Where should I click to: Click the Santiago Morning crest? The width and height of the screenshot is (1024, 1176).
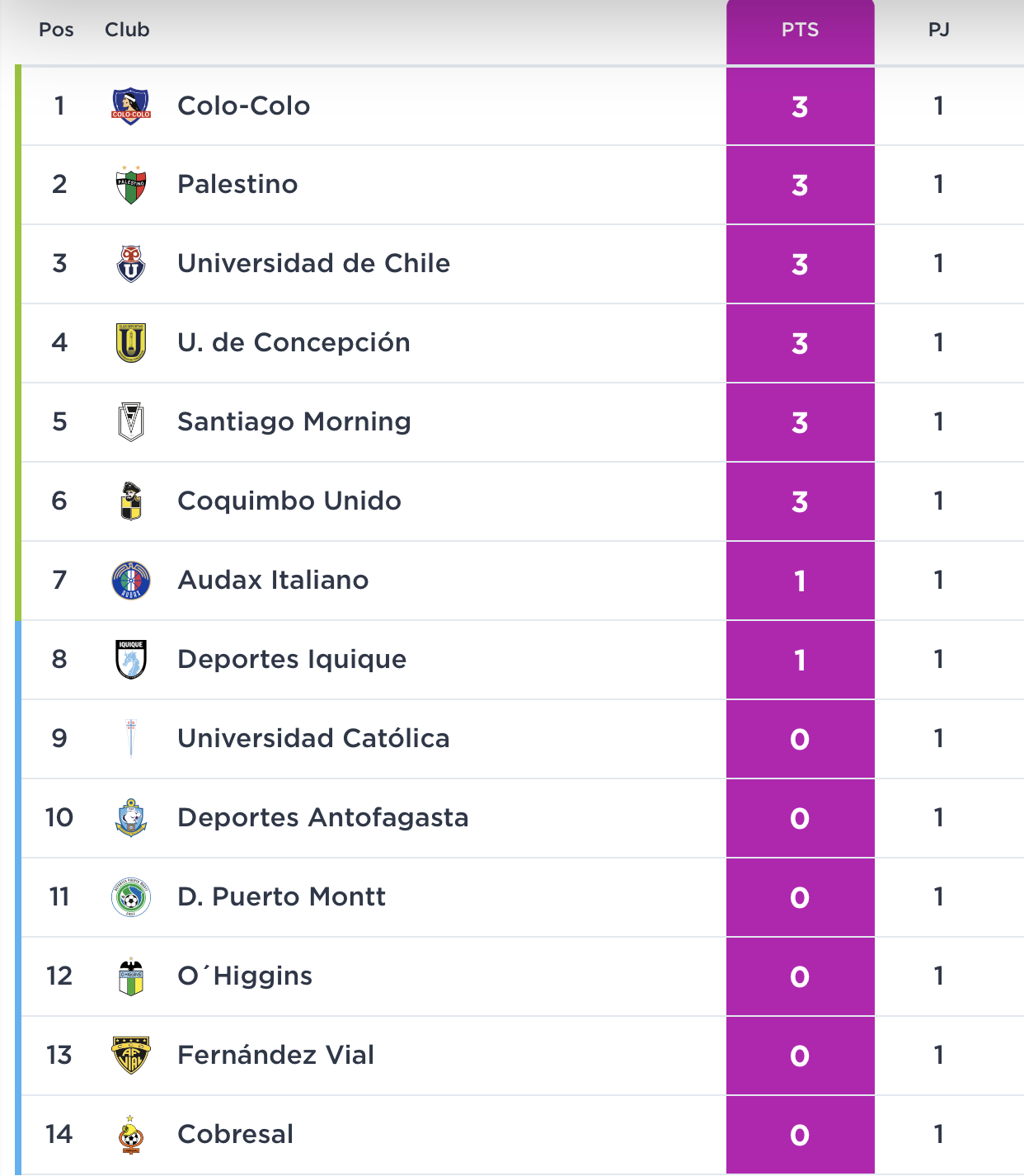pos(130,422)
